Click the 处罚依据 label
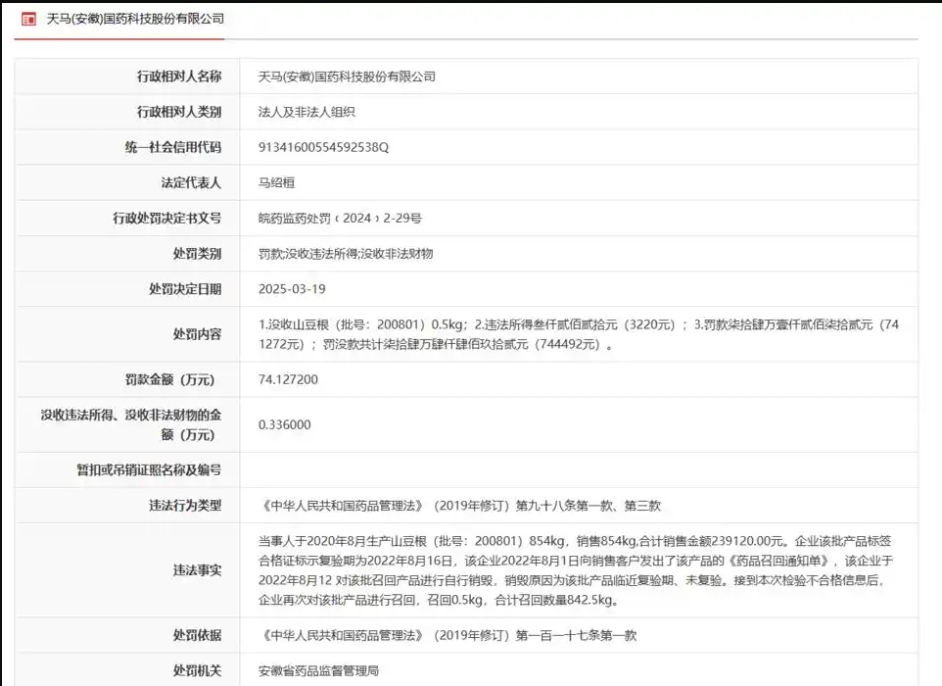 click(197, 635)
